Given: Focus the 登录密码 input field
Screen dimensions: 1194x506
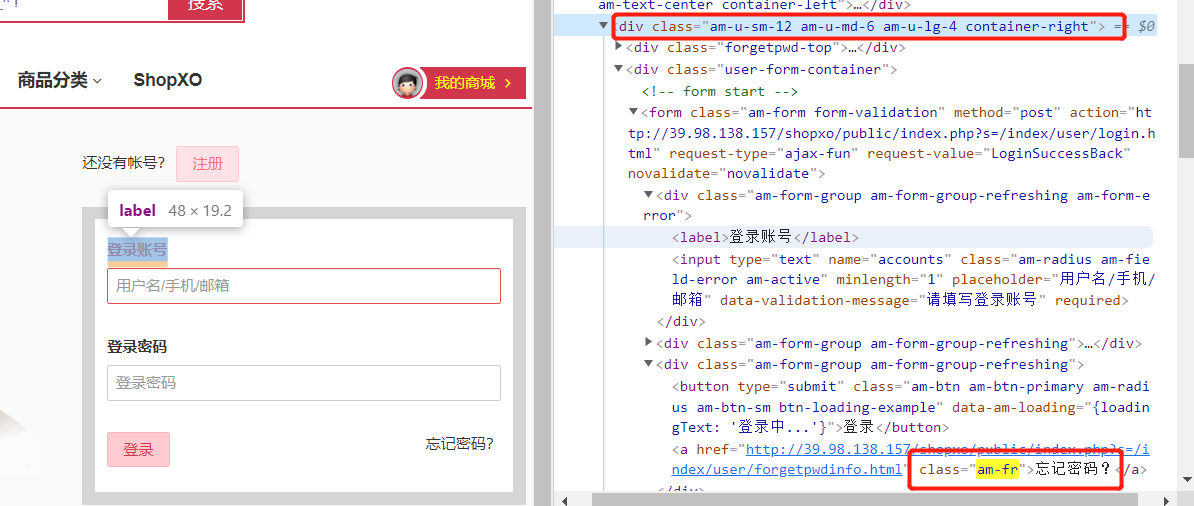Looking at the screenshot, I should pos(304,383).
